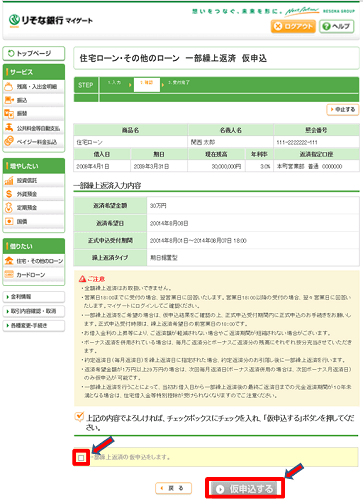Click the balance value 30,000,000円
The image size is (363, 501).
click(x=226, y=166)
